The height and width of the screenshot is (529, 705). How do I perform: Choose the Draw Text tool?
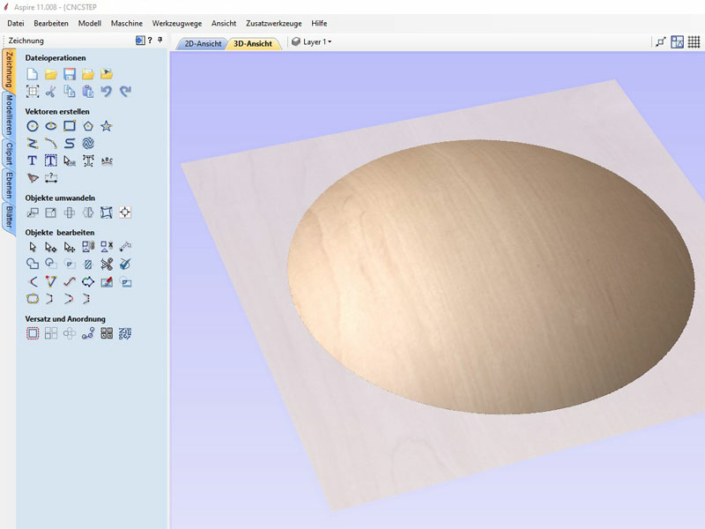(x=32, y=160)
